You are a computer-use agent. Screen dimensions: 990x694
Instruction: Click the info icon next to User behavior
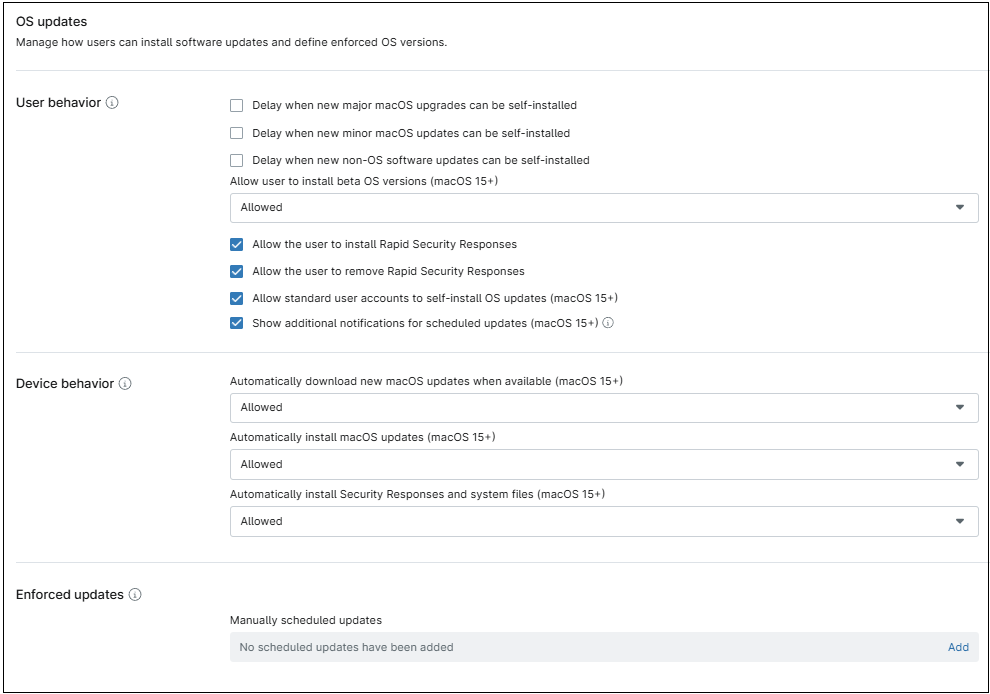111,100
